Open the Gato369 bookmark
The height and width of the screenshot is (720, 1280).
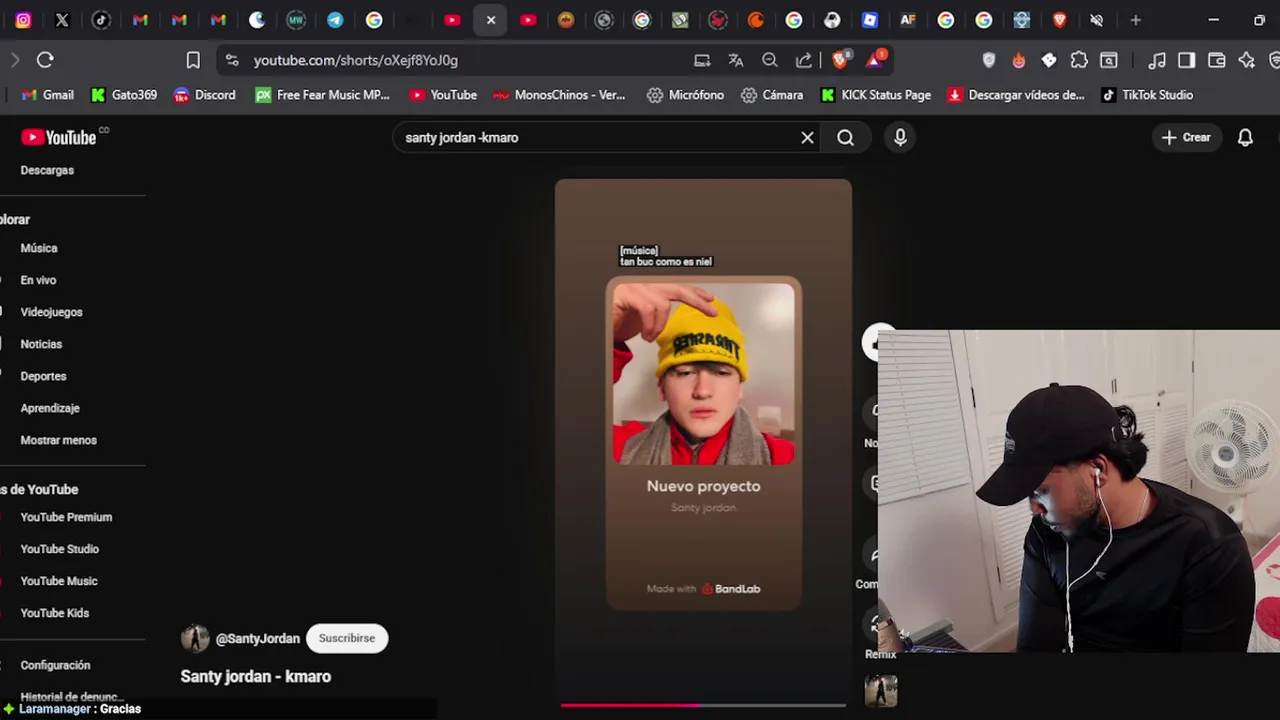coord(124,95)
